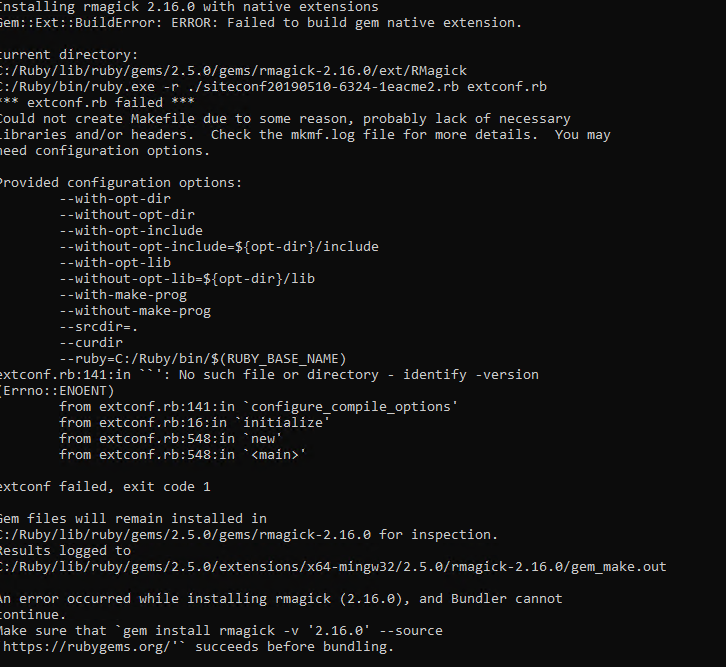The height and width of the screenshot is (667, 726).
Task: Click the Gem::Ext::BuildError error line
Action: pos(261,23)
